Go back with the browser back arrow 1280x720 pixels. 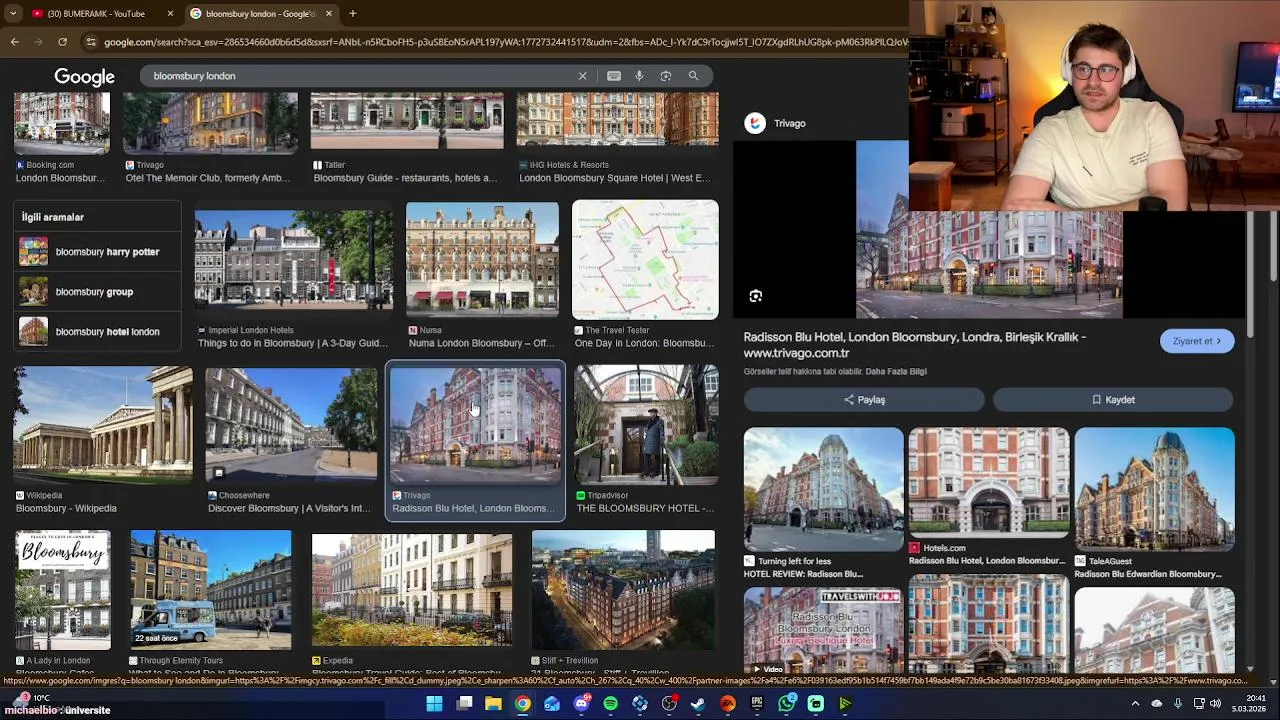tap(14, 42)
